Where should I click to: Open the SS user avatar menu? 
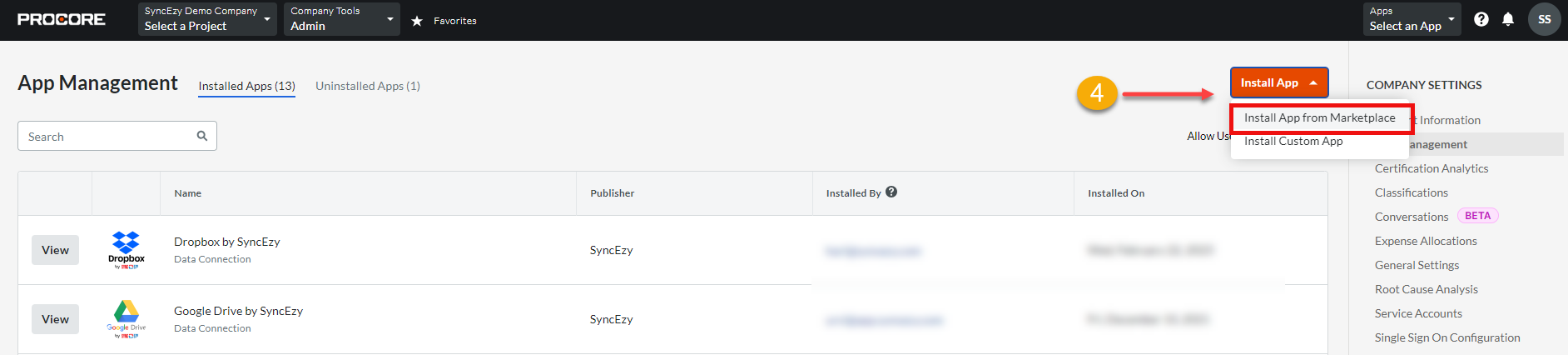(1545, 19)
